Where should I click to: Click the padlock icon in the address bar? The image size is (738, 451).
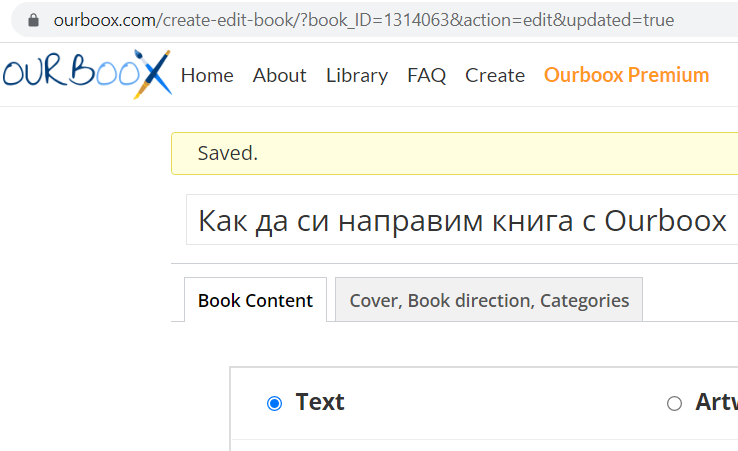coord(34,20)
